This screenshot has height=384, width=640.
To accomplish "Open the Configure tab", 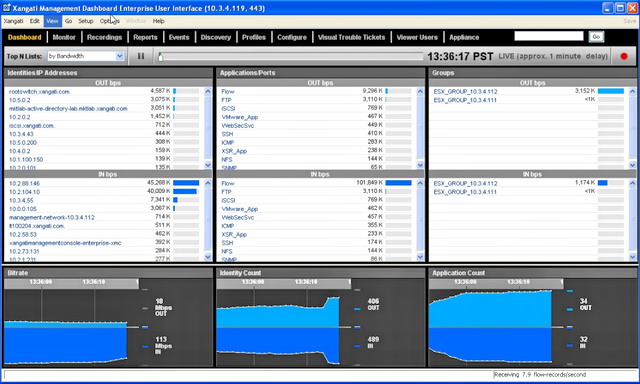I will pyautogui.click(x=292, y=37).
